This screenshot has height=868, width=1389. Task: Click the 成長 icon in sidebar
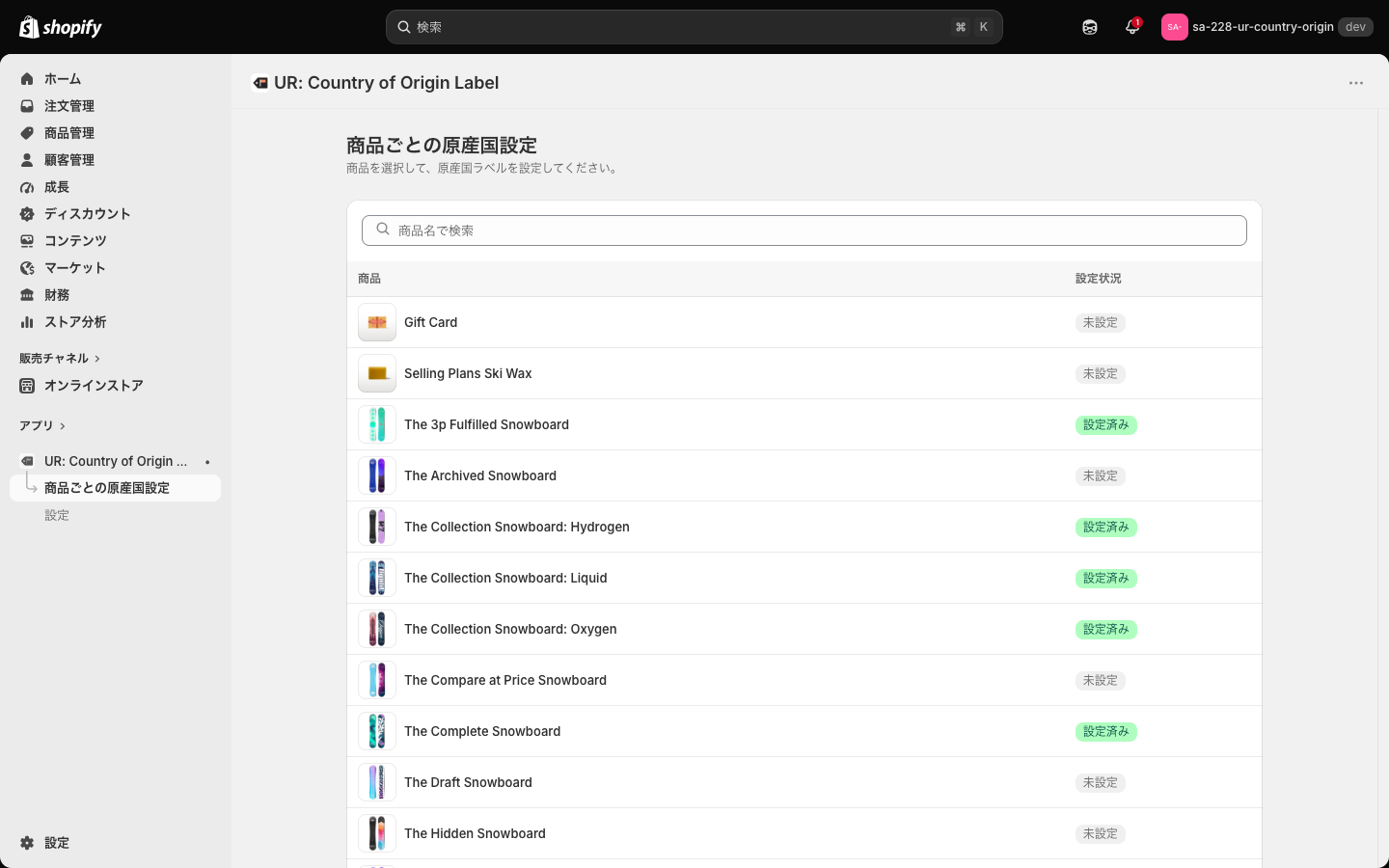click(x=27, y=187)
